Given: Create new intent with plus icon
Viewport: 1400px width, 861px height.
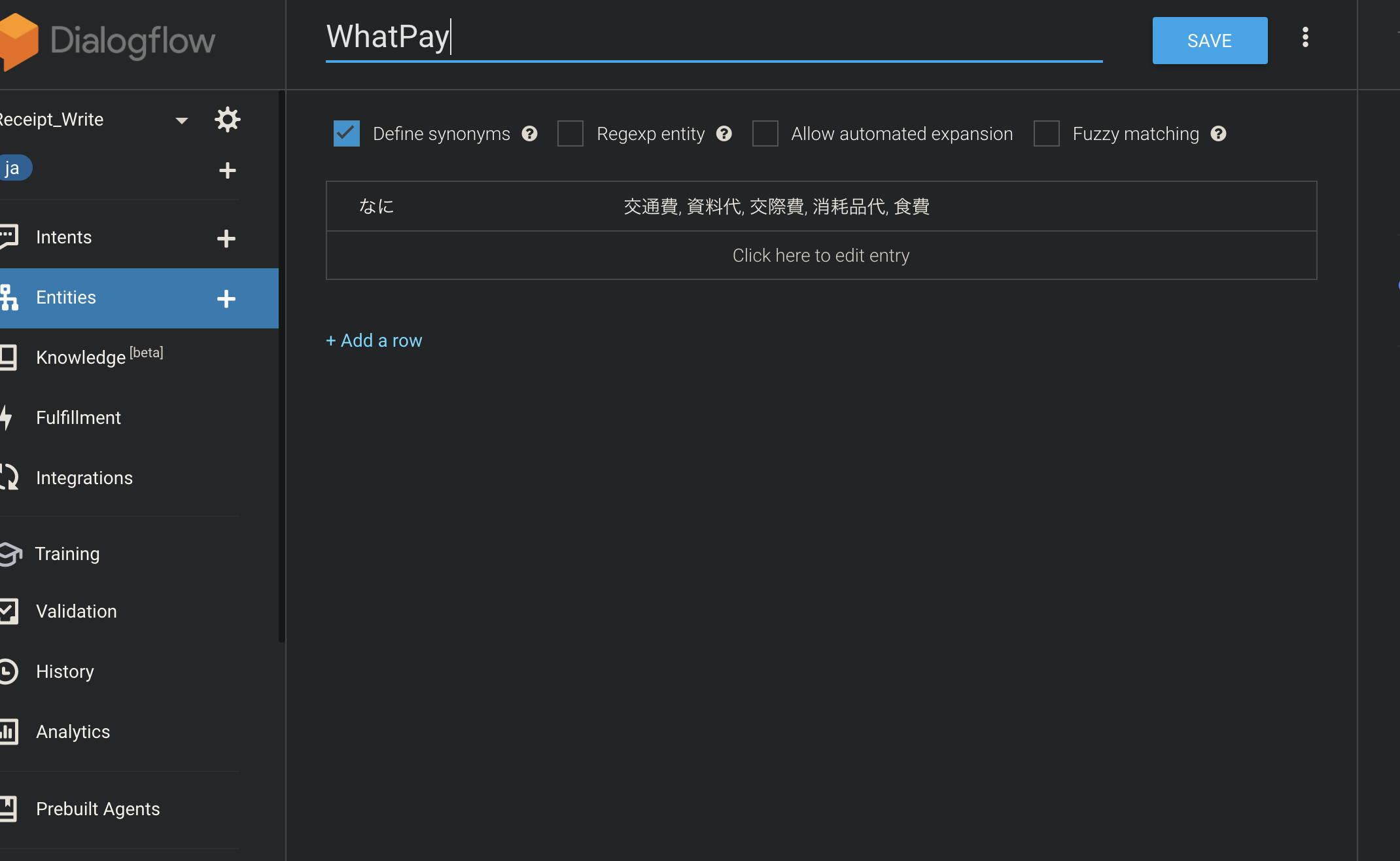Looking at the screenshot, I should 226,238.
